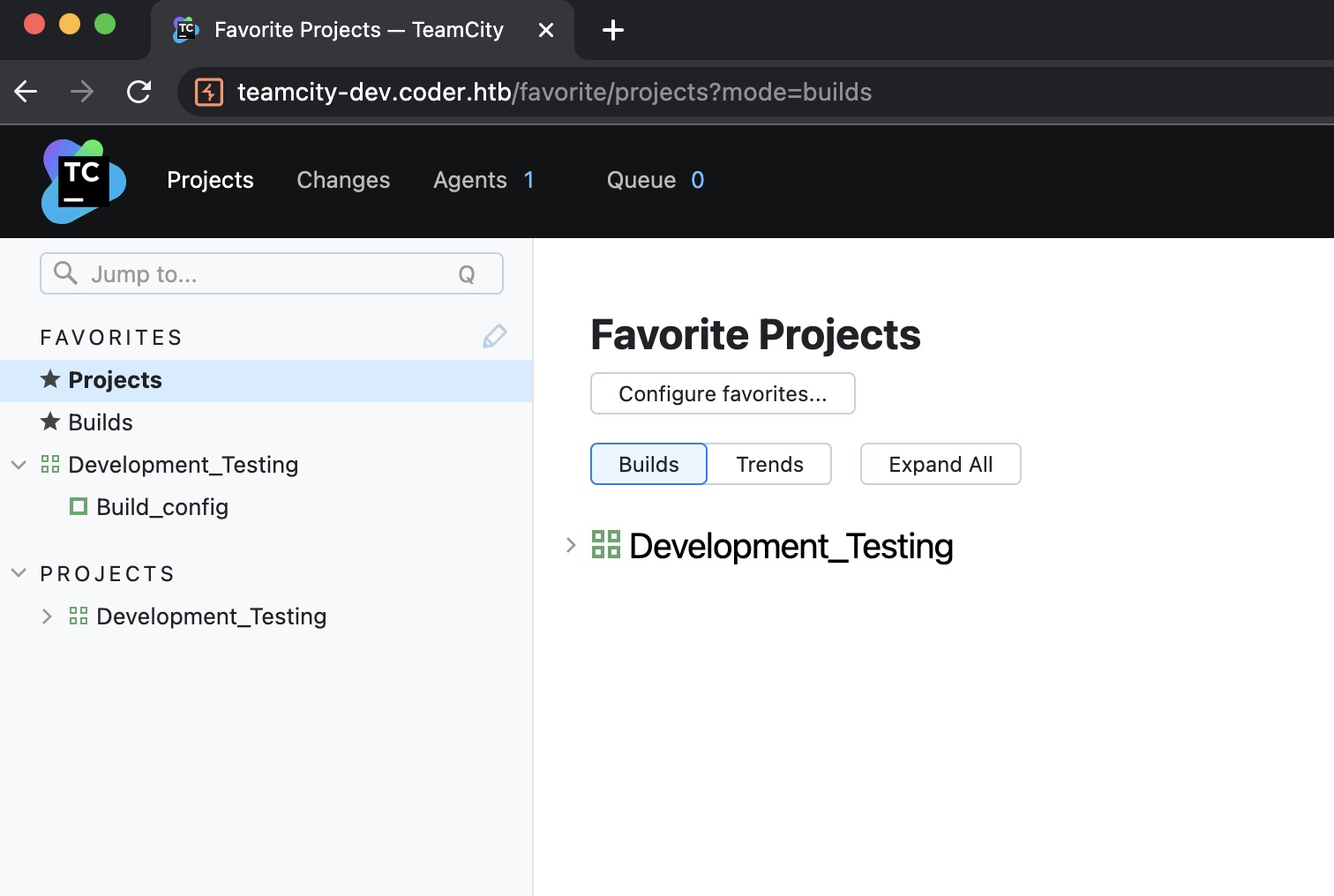The image size is (1334, 896).
Task: Click the Configure favorites button
Action: tap(723, 393)
